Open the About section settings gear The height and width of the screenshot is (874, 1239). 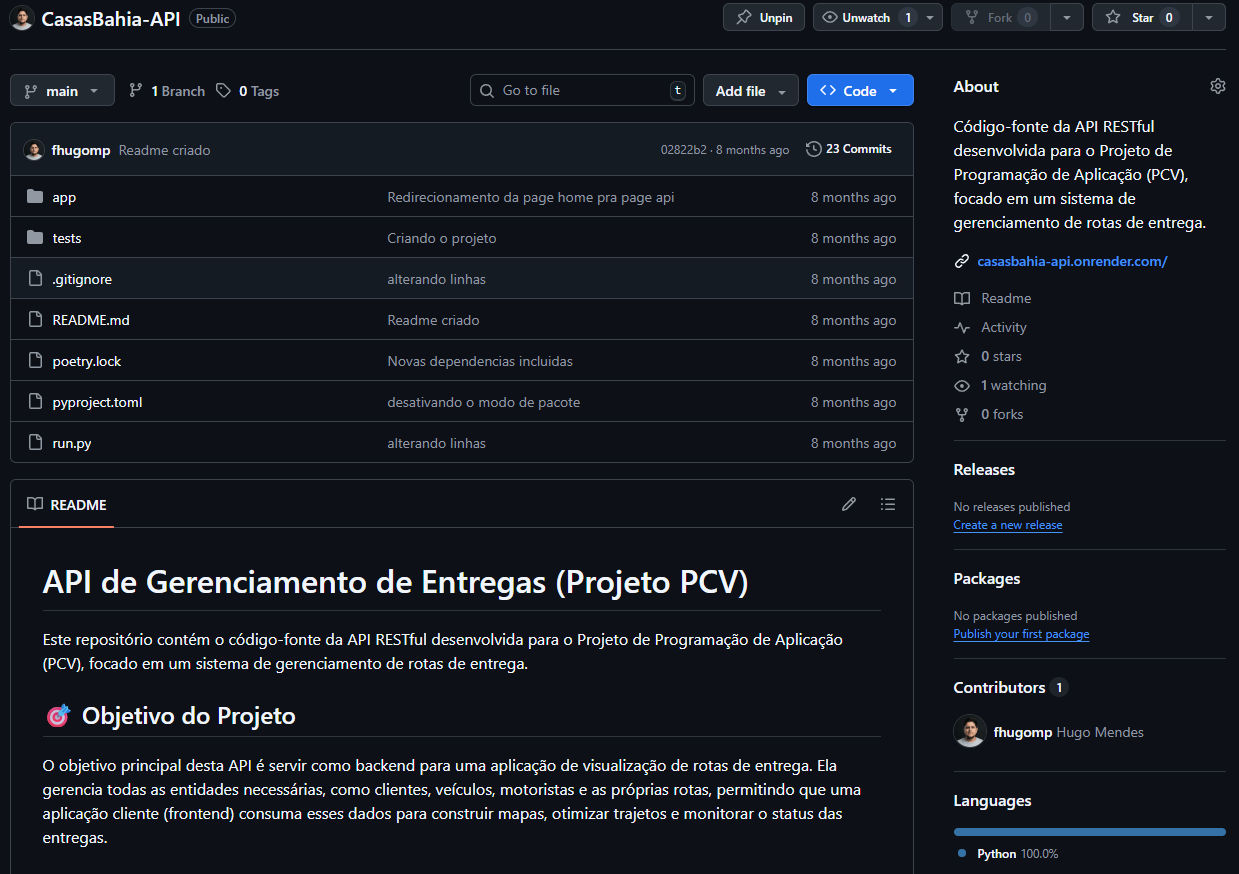click(x=1217, y=86)
